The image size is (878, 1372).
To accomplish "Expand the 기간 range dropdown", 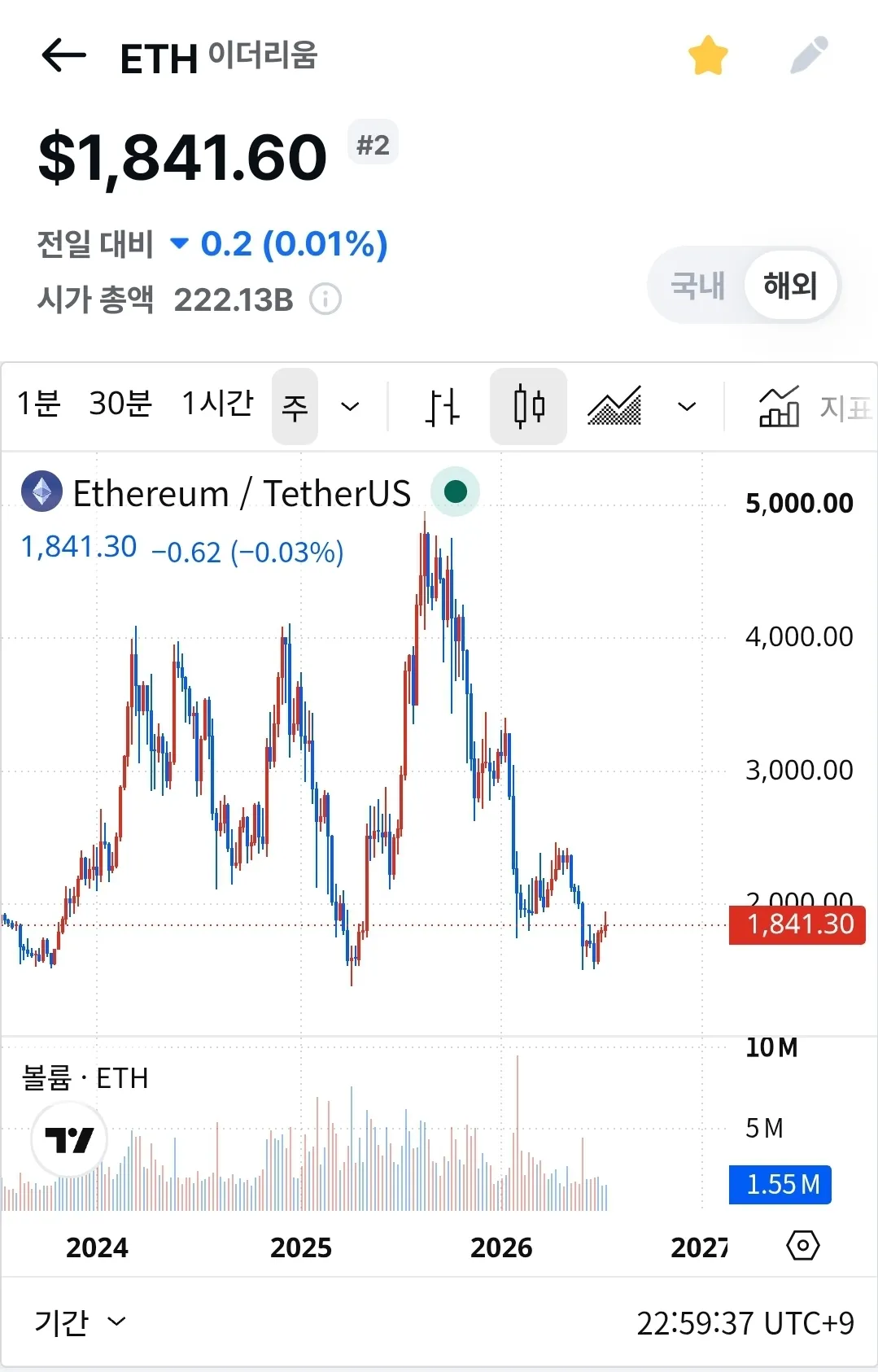I will 81,1322.
